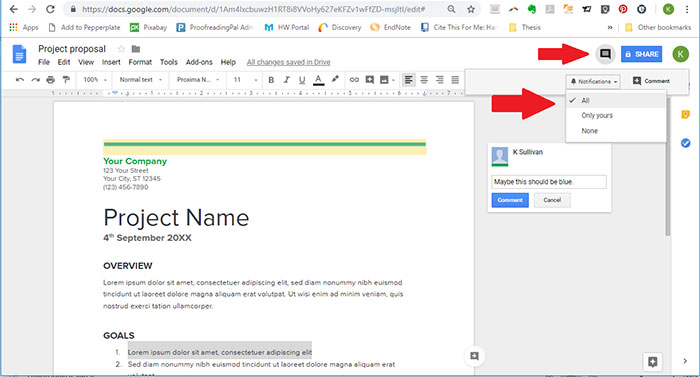
Task: Open the font size dropdown
Action: [x=245, y=80]
